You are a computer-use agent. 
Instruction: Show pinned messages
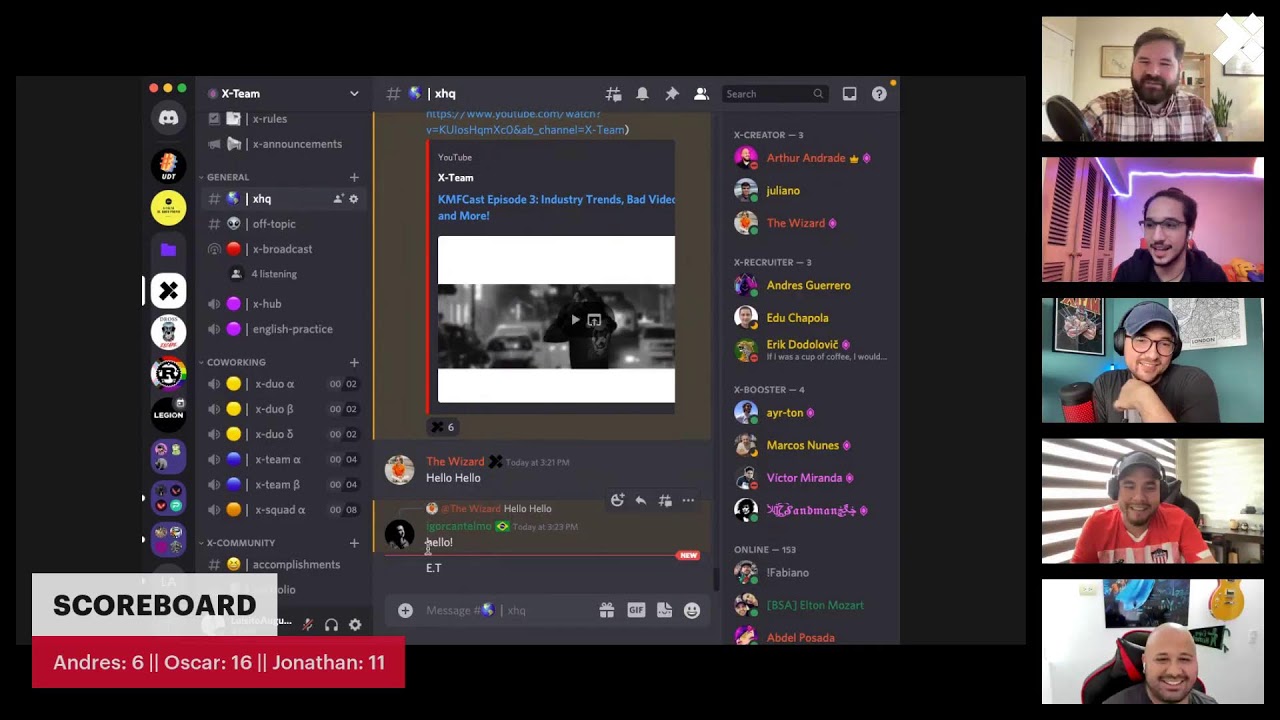click(672, 94)
